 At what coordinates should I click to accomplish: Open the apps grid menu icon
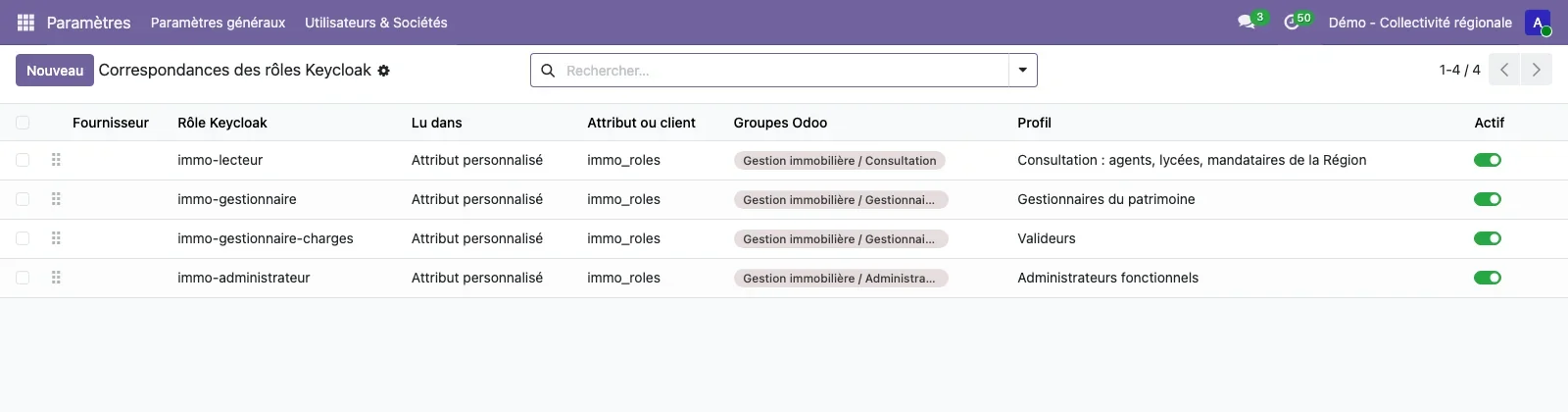pyautogui.click(x=26, y=23)
